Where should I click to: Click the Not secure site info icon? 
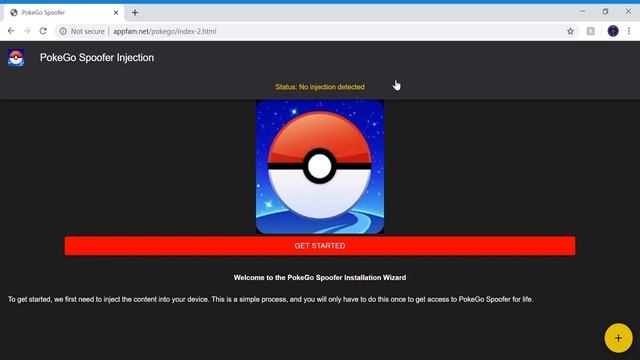click(x=63, y=31)
